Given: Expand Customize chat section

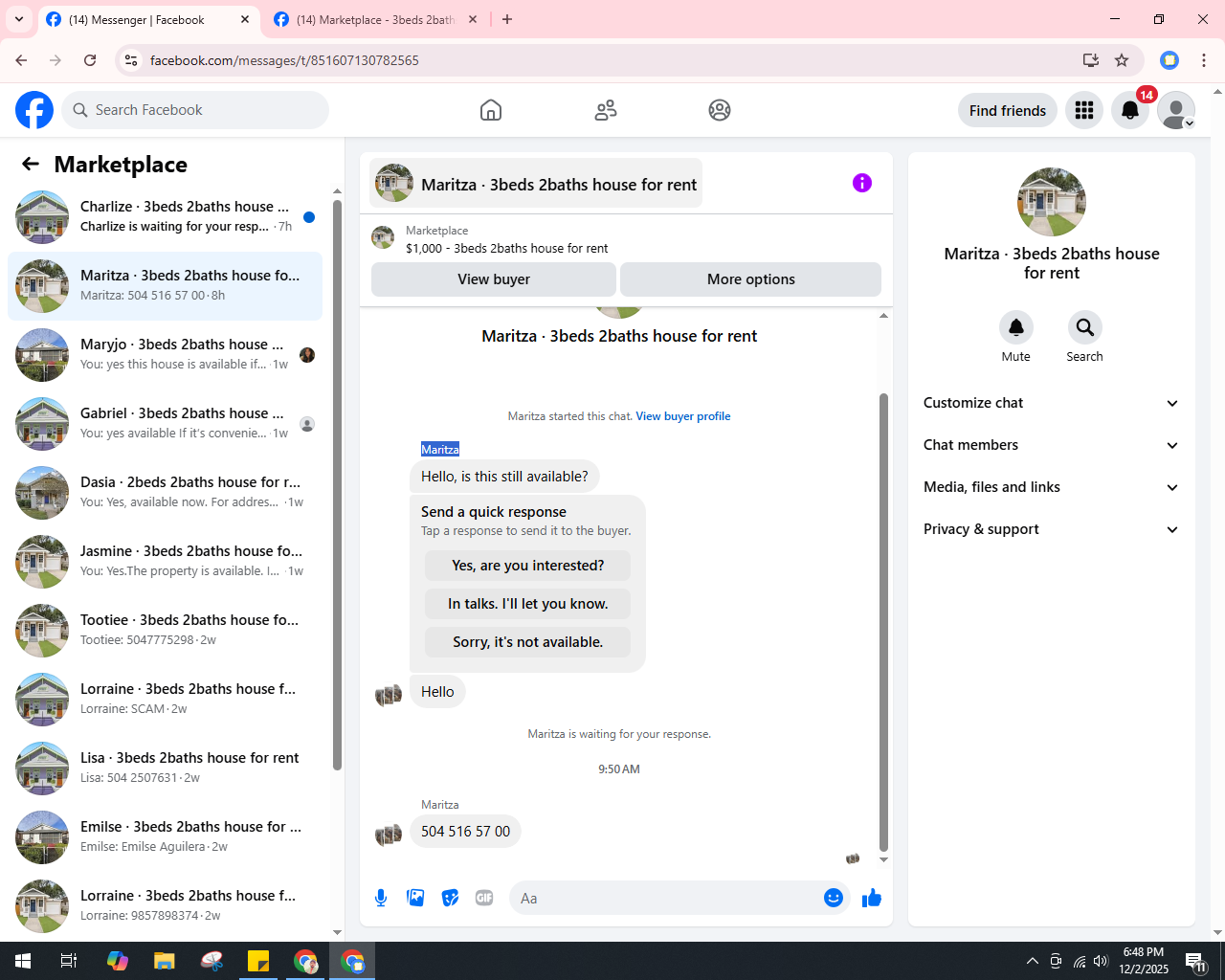Looking at the screenshot, I should pyautogui.click(x=1051, y=403).
